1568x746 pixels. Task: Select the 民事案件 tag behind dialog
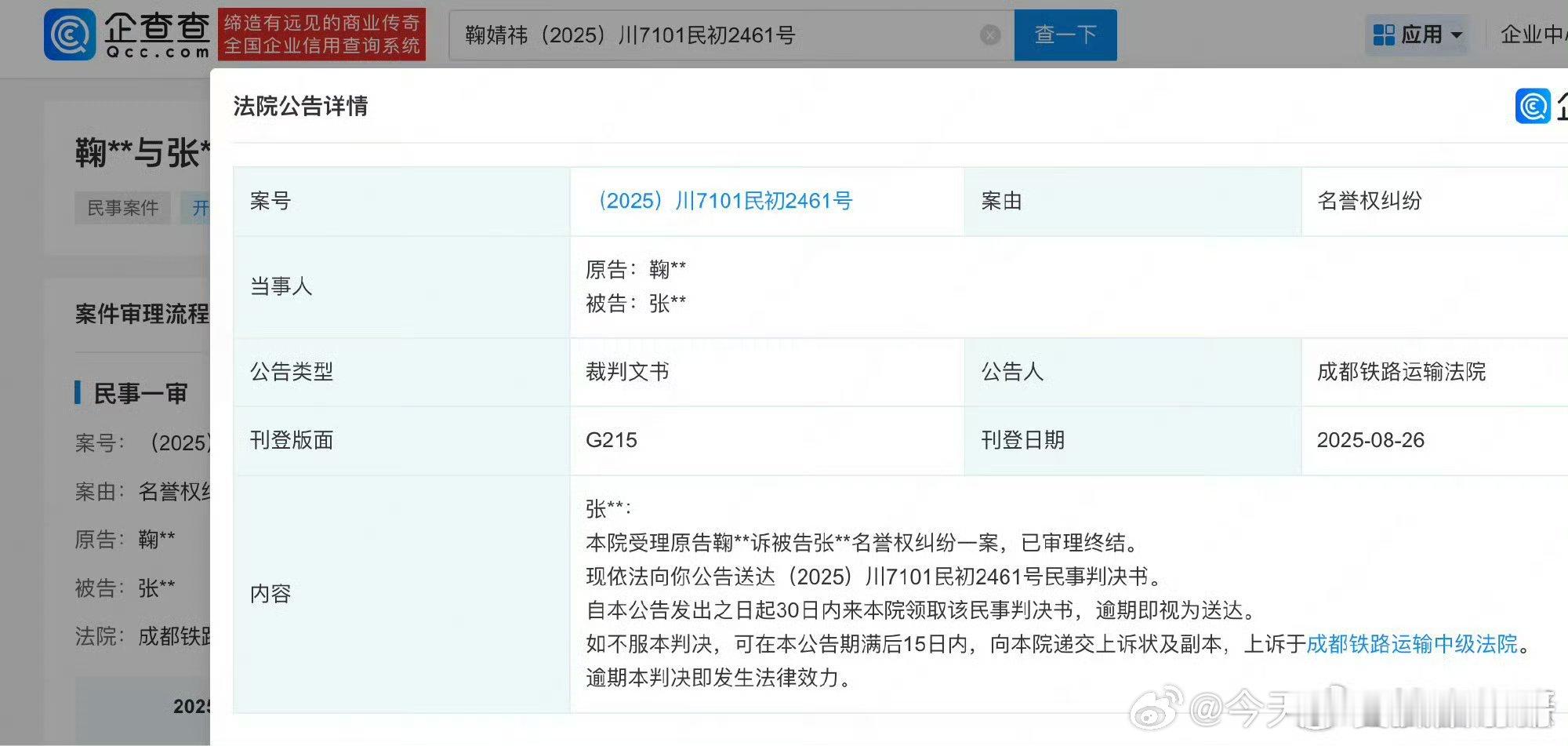click(122, 208)
